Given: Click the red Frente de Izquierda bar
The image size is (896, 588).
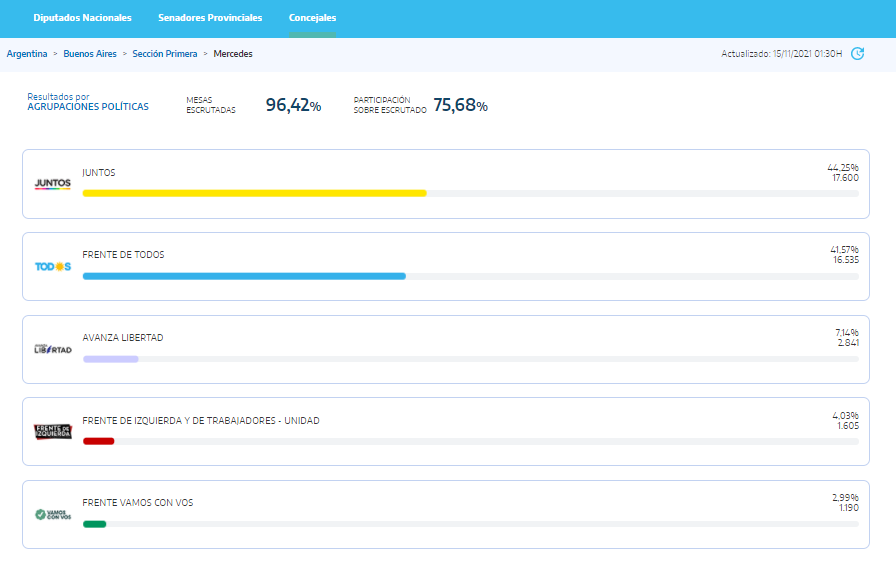Looking at the screenshot, I should click(x=98, y=441).
